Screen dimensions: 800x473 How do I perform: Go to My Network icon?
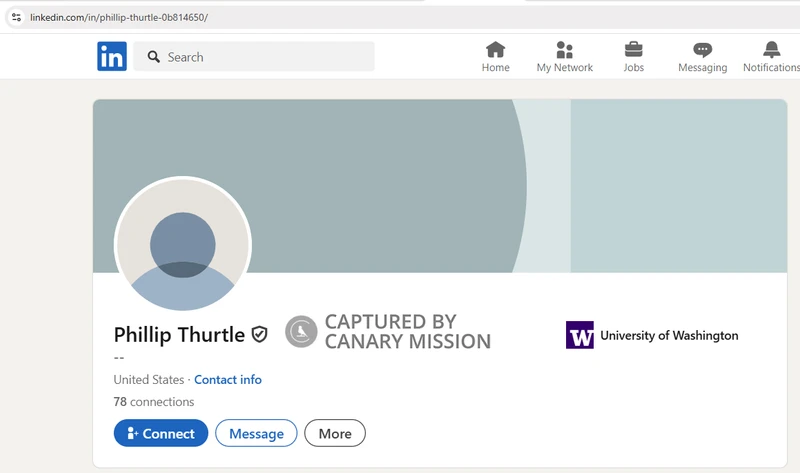coord(564,50)
